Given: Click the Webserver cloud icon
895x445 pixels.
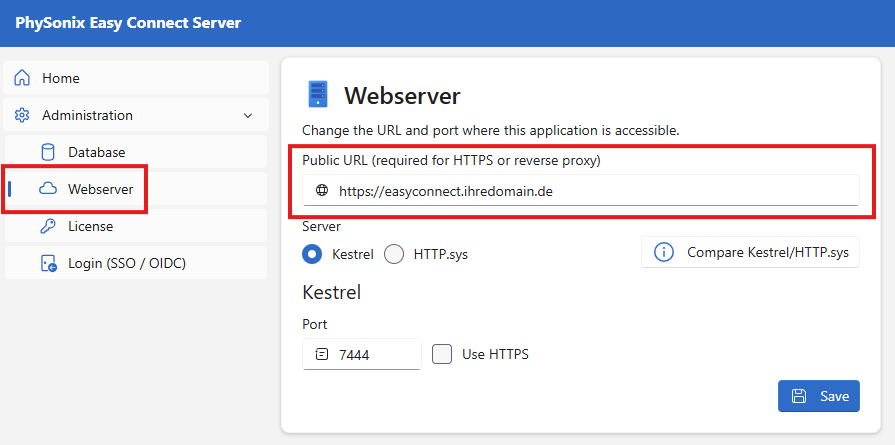Looking at the screenshot, I should [48, 189].
